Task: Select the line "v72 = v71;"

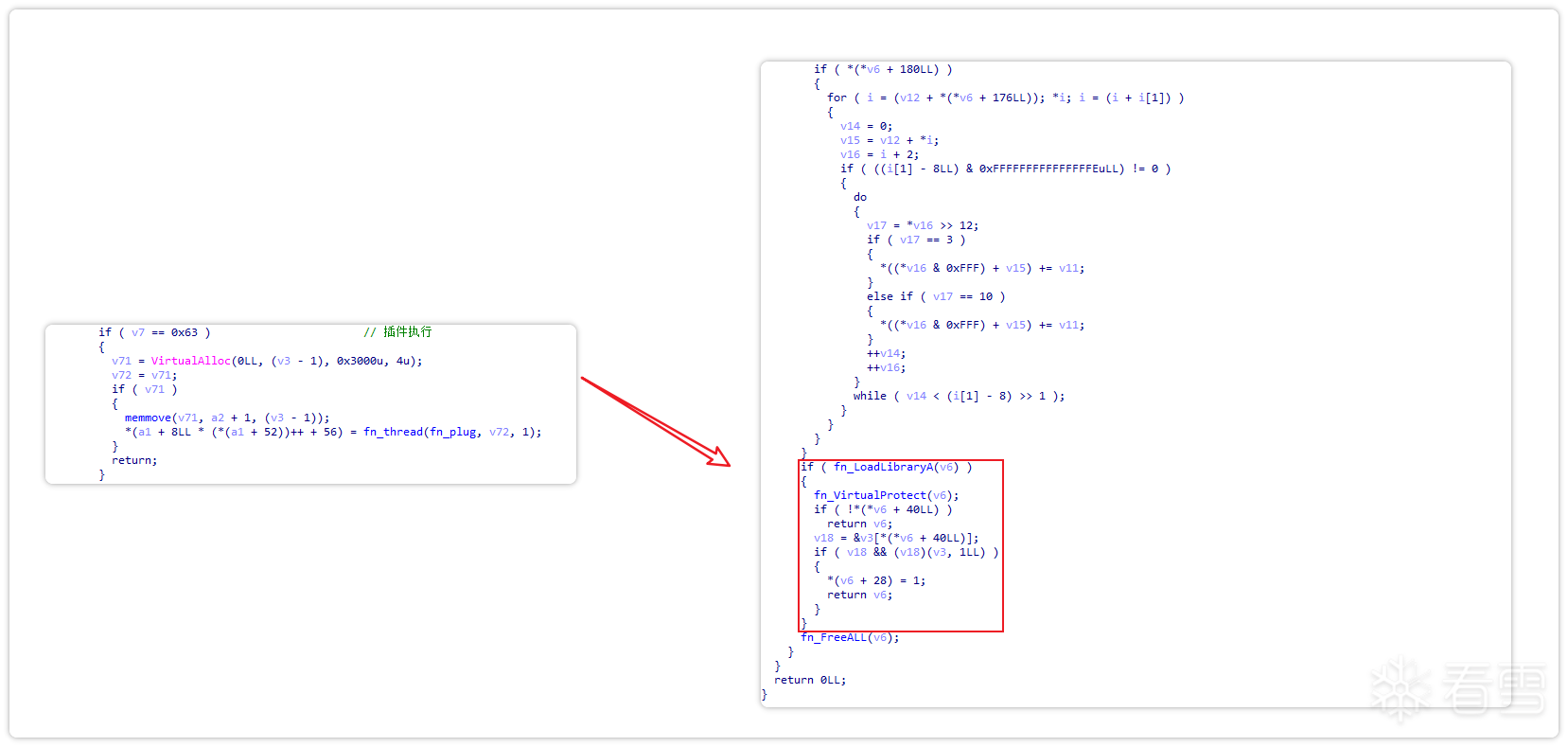Action: click(x=144, y=375)
